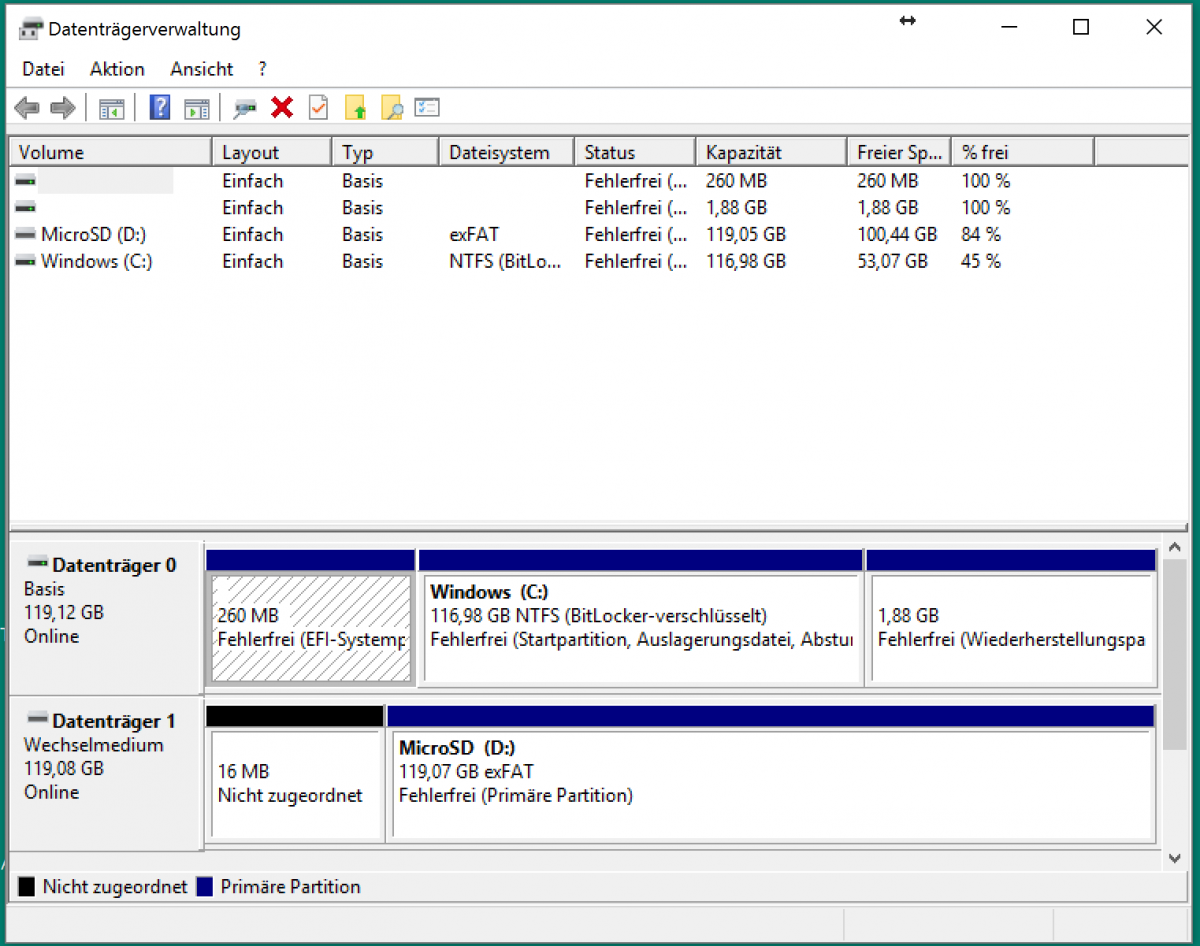Open the Aktion menu
This screenshot has width=1200, height=946.
(117, 69)
